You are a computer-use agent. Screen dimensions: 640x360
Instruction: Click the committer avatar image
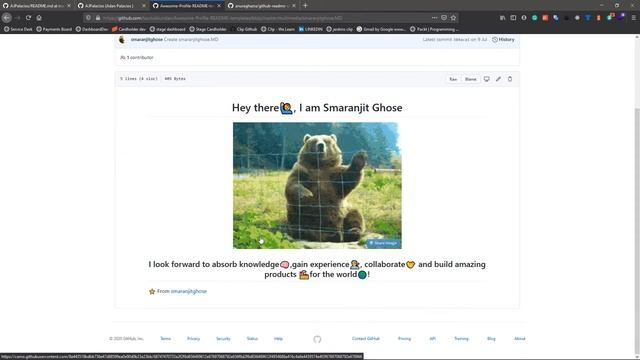pos(122,40)
